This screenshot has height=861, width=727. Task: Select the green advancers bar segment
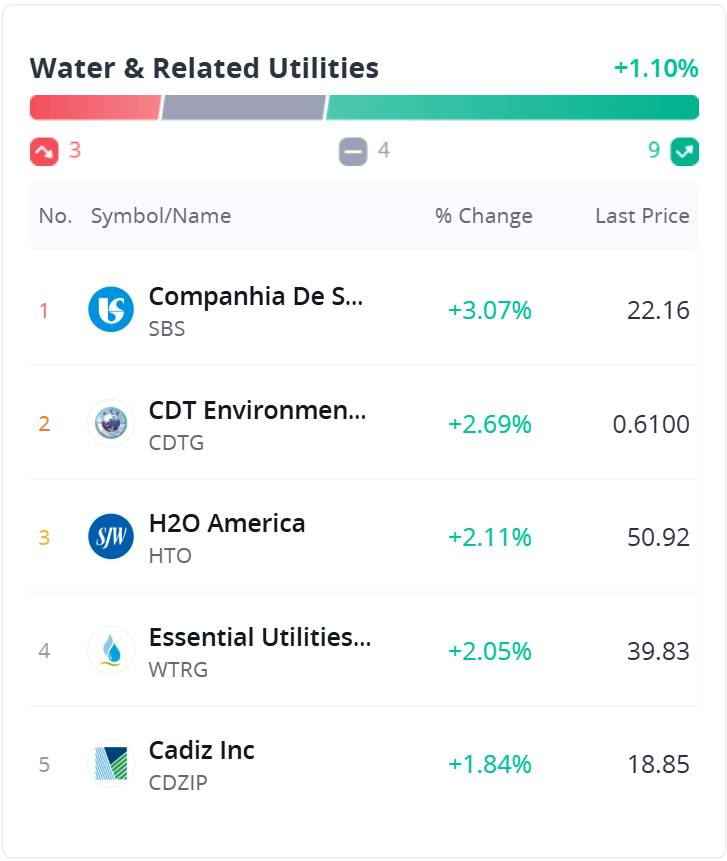pyautogui.click(x=512, y=107)
